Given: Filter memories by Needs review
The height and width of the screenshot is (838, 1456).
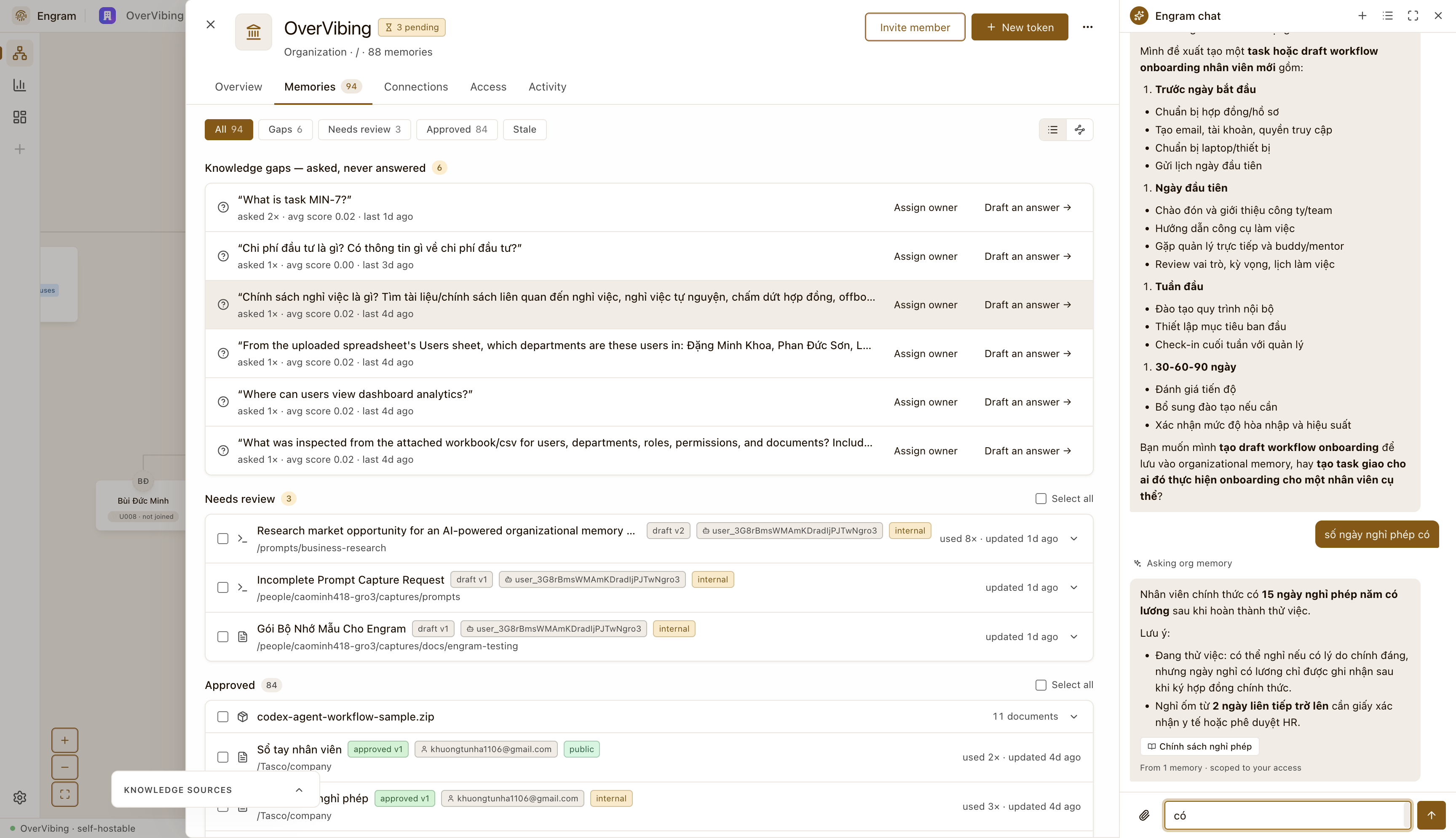Looking at the screenshot, I should [x=364, y=130].
